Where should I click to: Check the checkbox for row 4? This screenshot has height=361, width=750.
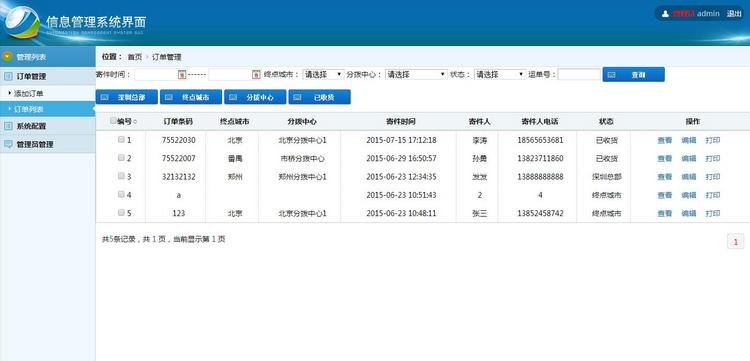coord(121,194)
